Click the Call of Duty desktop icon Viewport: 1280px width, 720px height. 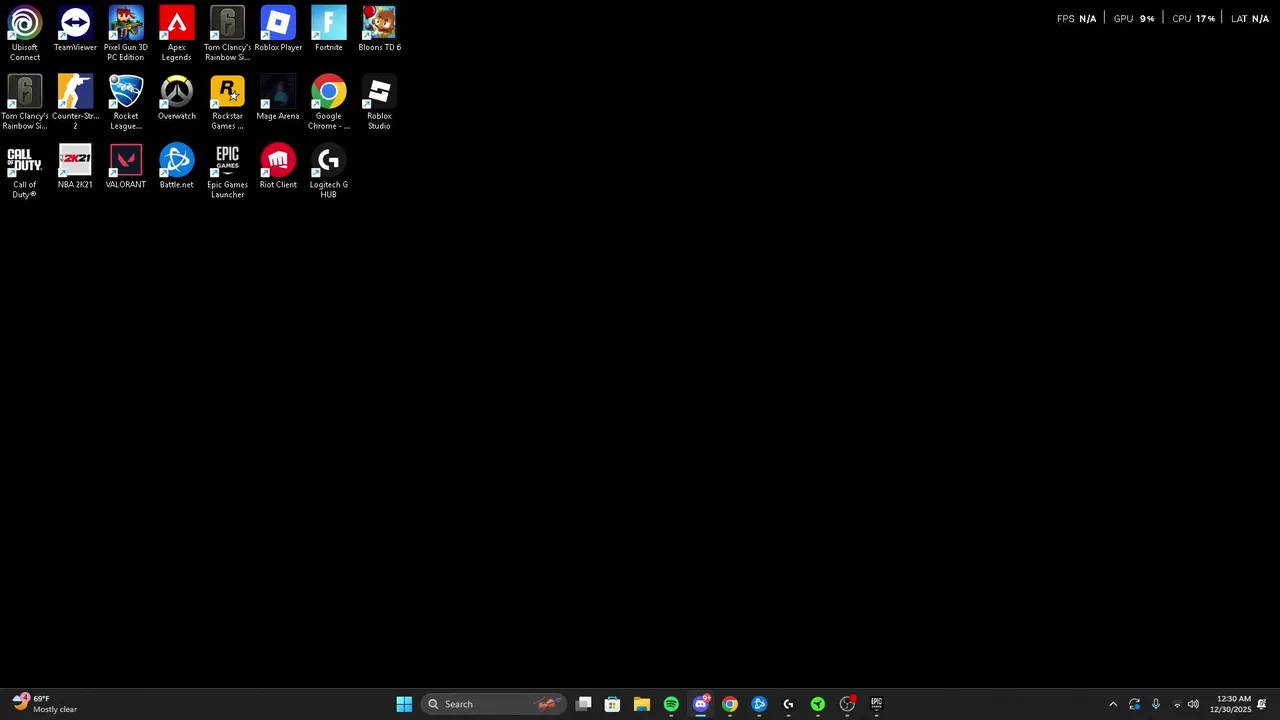click(25, 171)
